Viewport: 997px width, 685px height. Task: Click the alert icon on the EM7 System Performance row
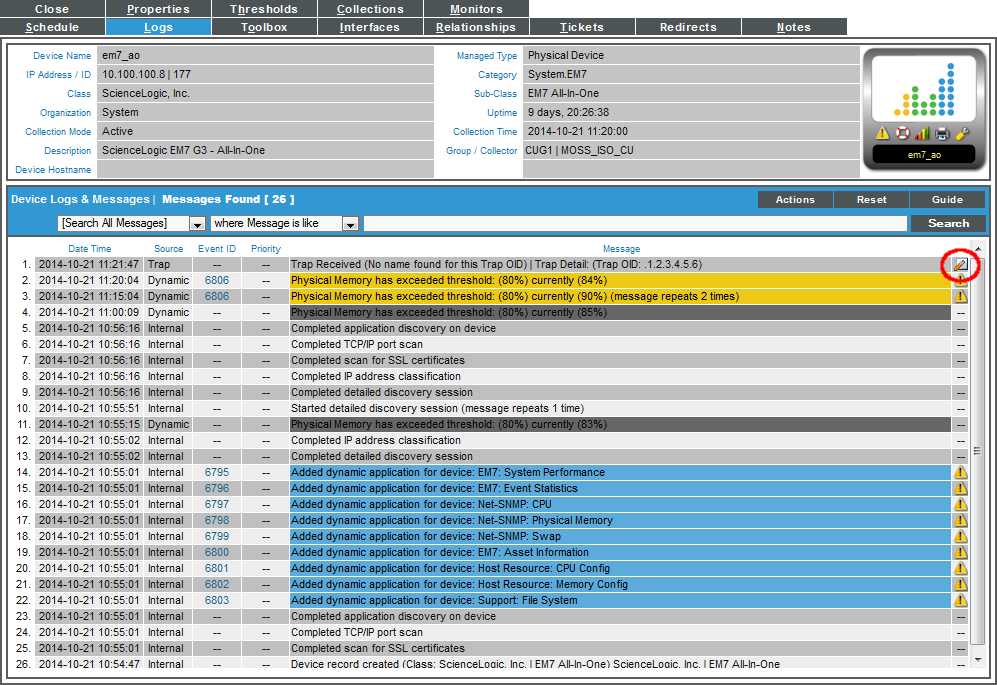[962, 472]
